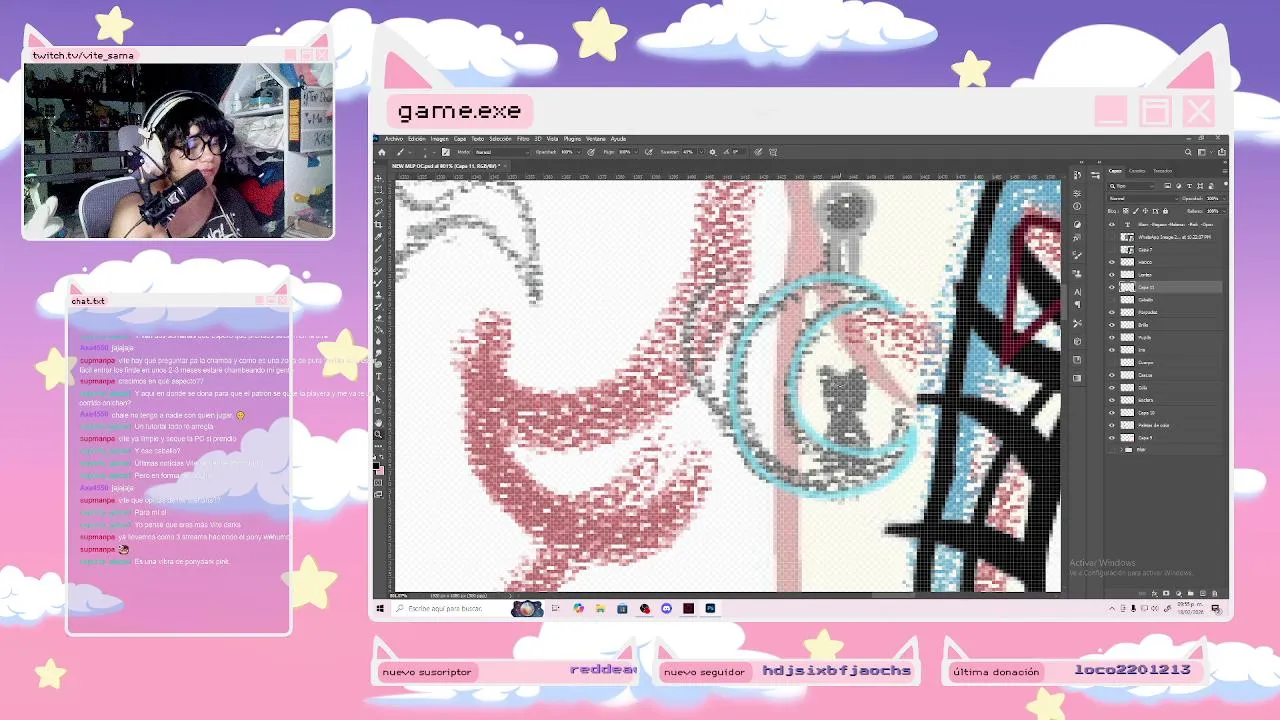1280x720 pixels.
Task: Select the Type tool
Action: [378, 376]
